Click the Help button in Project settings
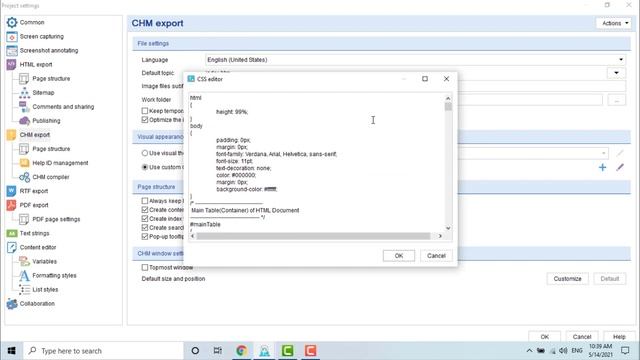 pos(619,337)
